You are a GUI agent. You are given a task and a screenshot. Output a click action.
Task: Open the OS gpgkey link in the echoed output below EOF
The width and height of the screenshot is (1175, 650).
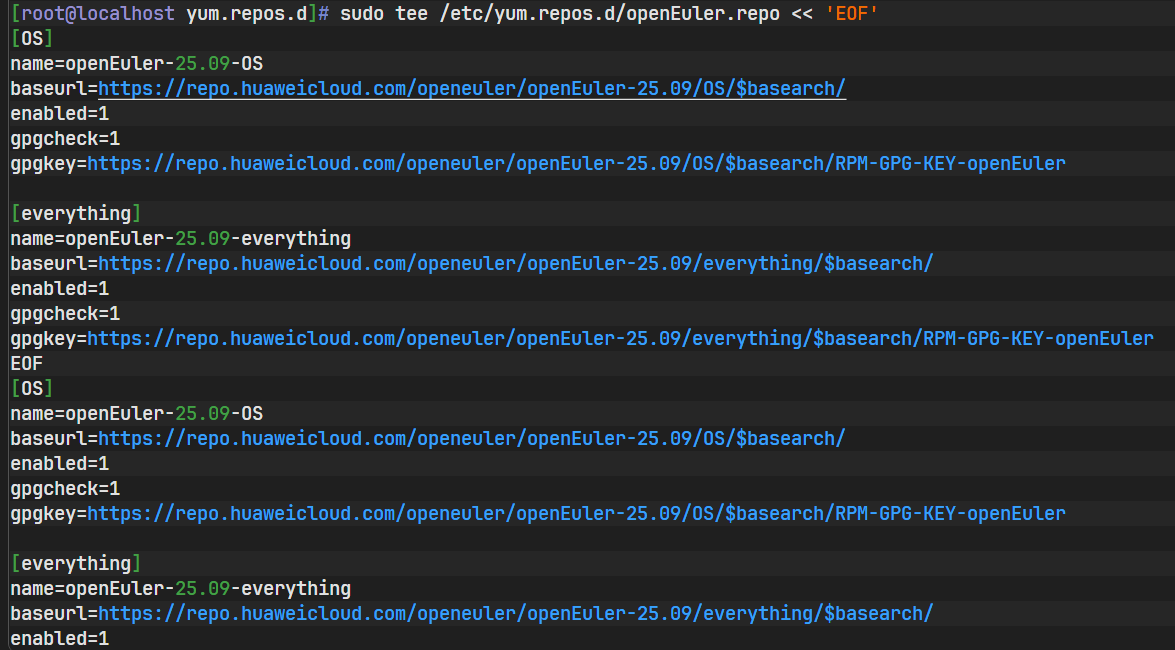[576, 514]
